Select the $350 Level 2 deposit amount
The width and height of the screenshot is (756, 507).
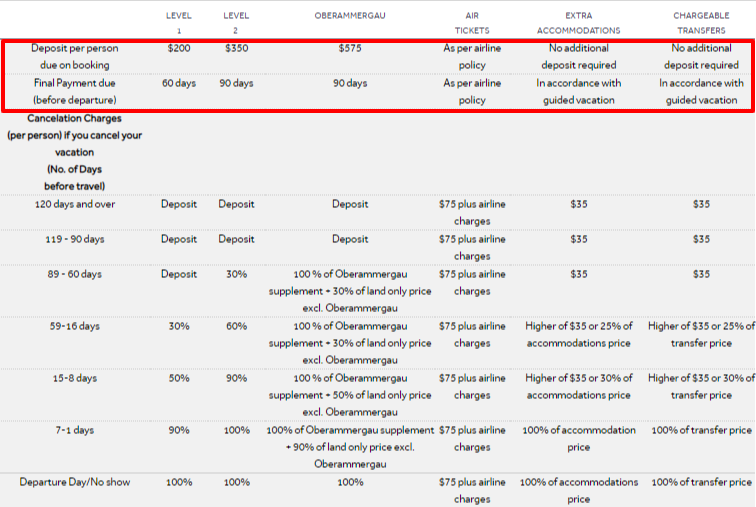[236, 48]
